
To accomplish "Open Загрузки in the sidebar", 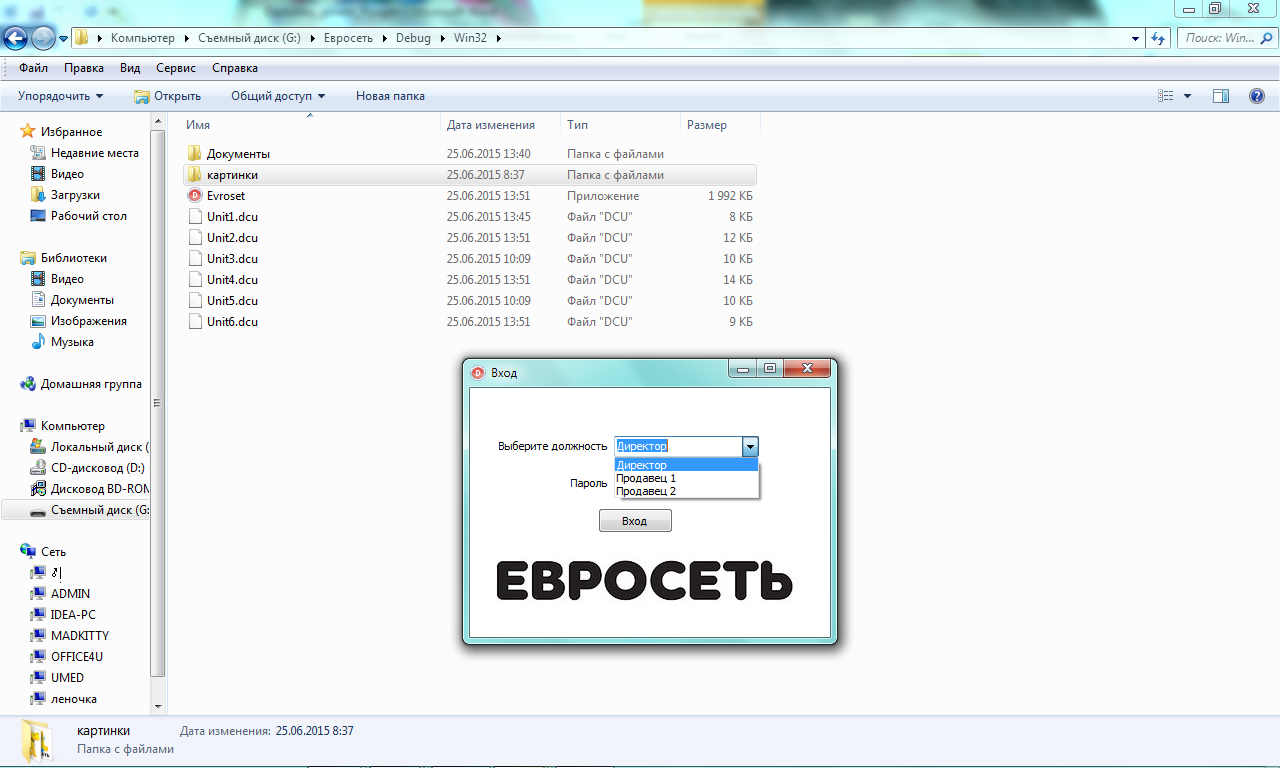I will [75, 195].
